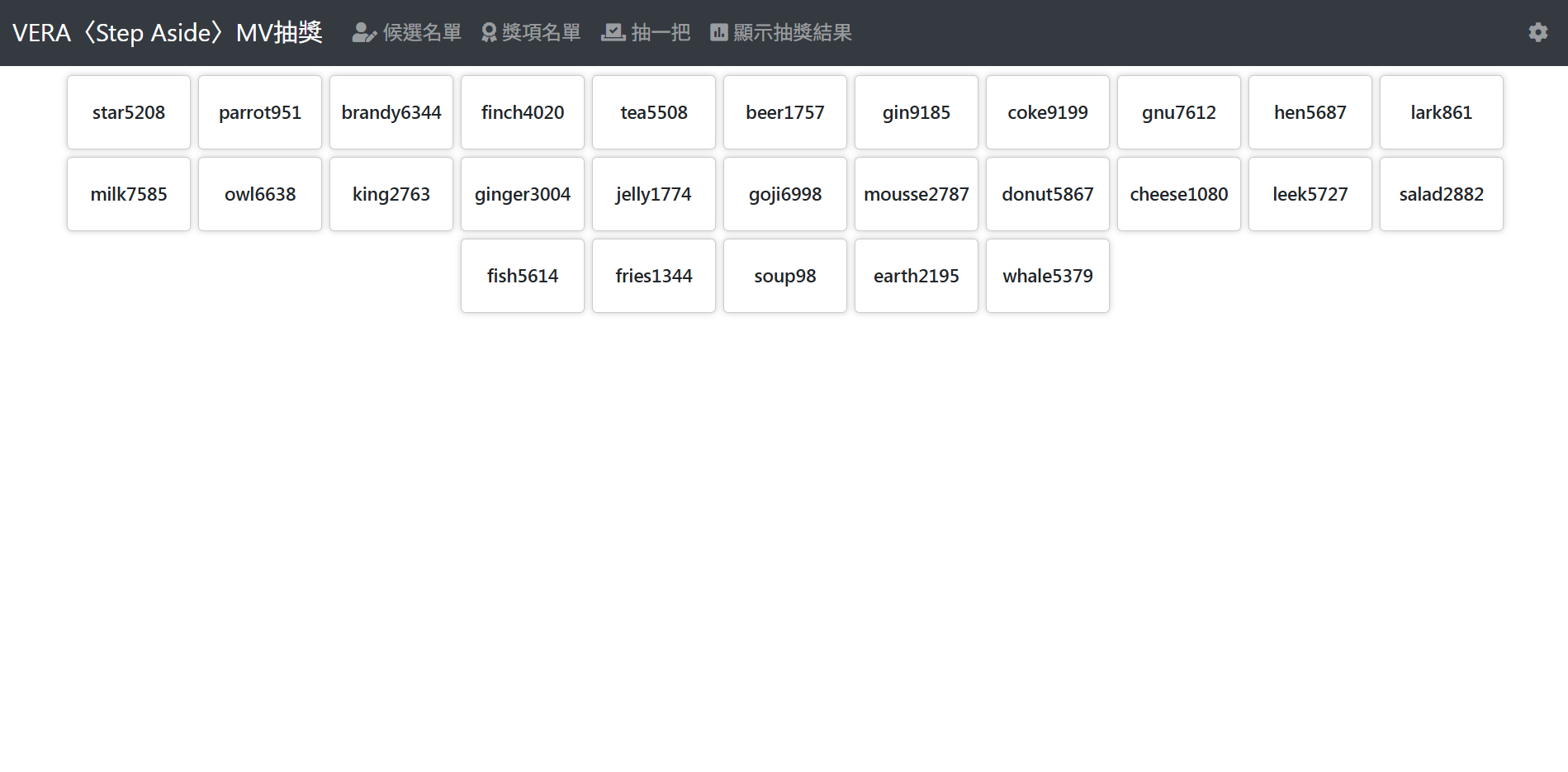Image resolution: width=1568 pixels, height=772 pixels.
Task: Click the ginger3004 card
Action: click(523, 194)
